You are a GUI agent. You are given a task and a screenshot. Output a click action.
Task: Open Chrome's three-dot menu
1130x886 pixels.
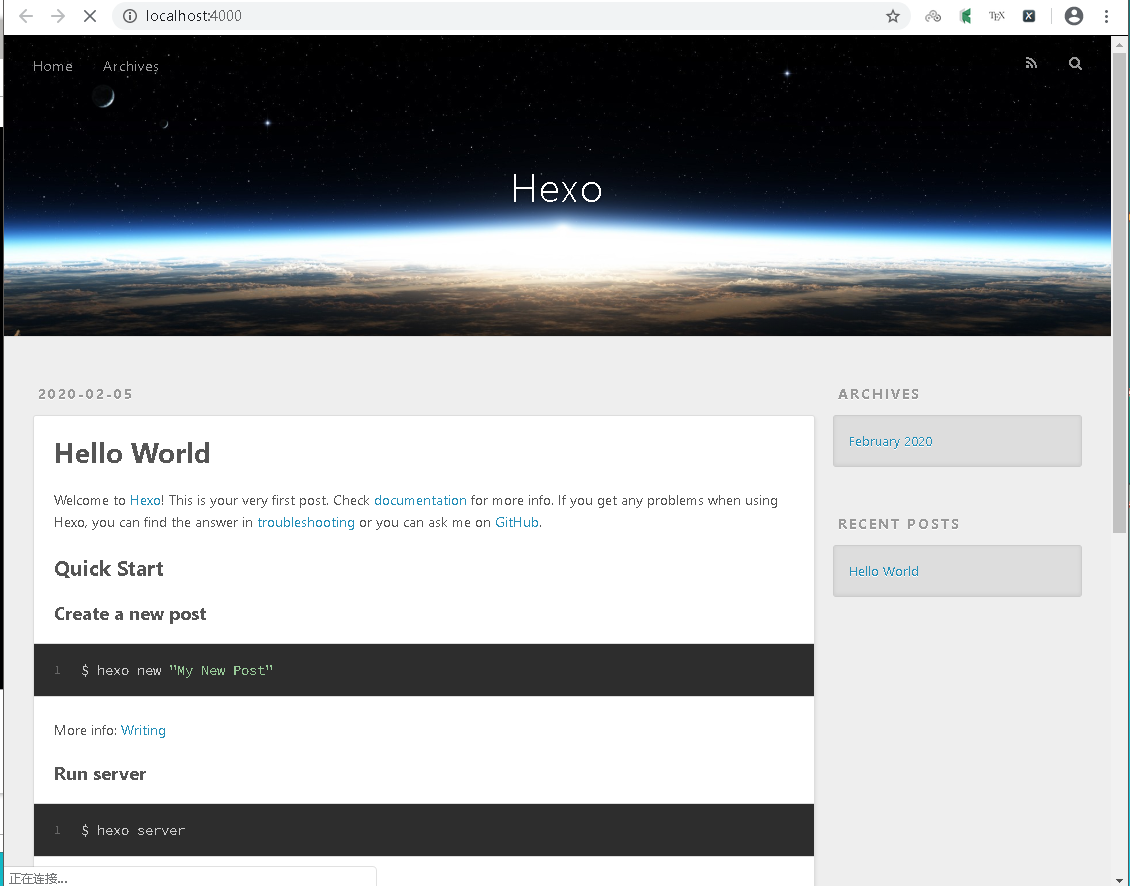pos(1106,16)
